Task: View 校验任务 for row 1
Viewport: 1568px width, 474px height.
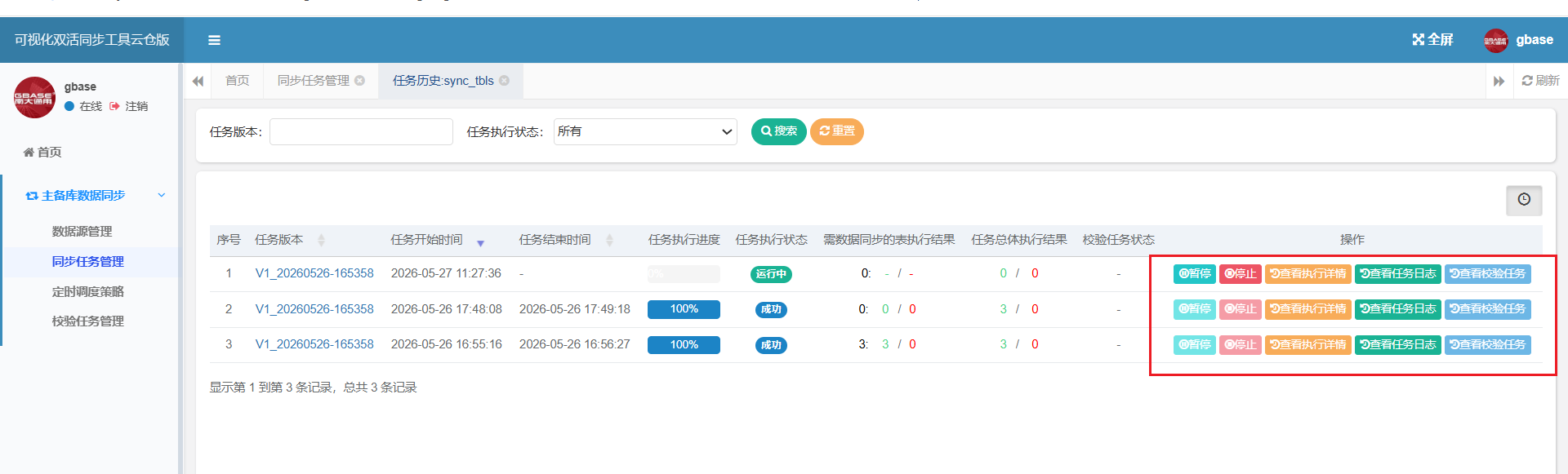Action: click(1488, 274)
